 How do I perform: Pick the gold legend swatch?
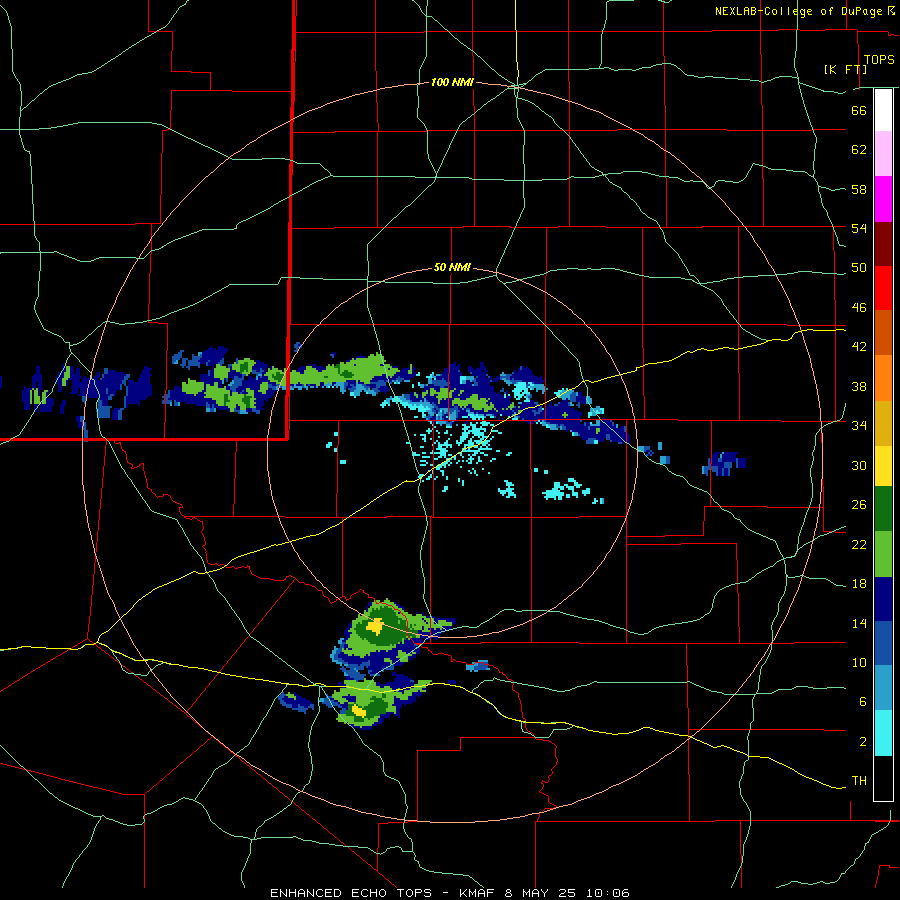[x=883, y=423]
